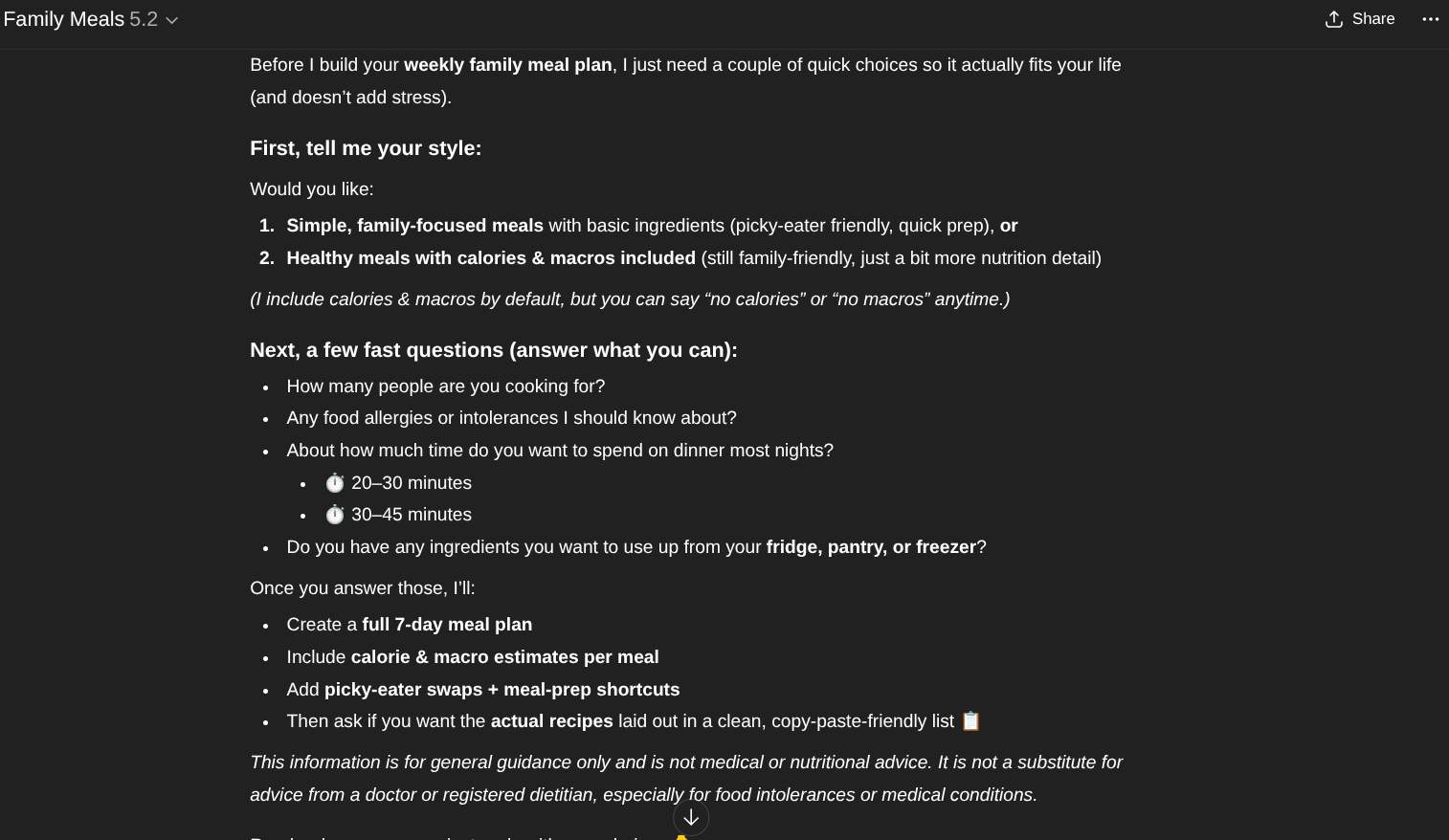Click the Share button
Screen dimensions: 1449x840
[1360, 19]
